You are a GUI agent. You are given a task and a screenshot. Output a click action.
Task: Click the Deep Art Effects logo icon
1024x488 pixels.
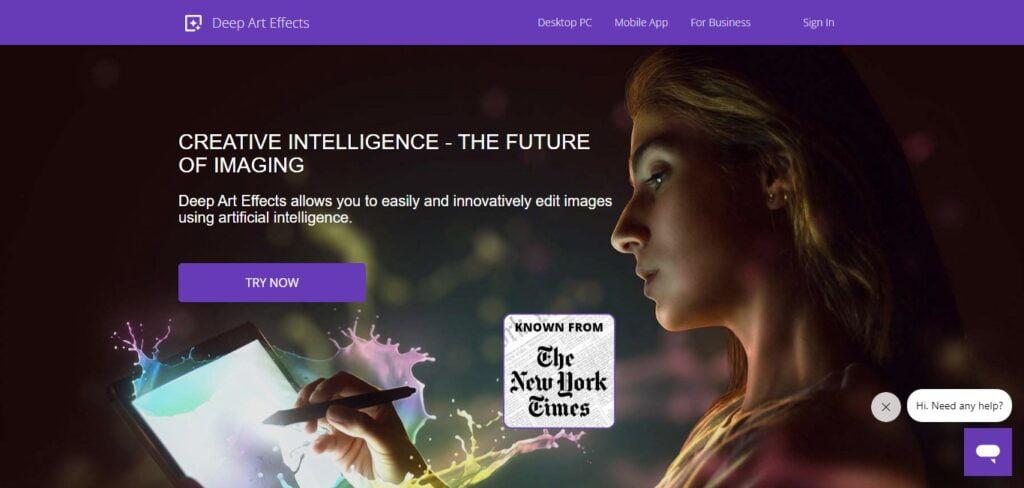[193, 23]
